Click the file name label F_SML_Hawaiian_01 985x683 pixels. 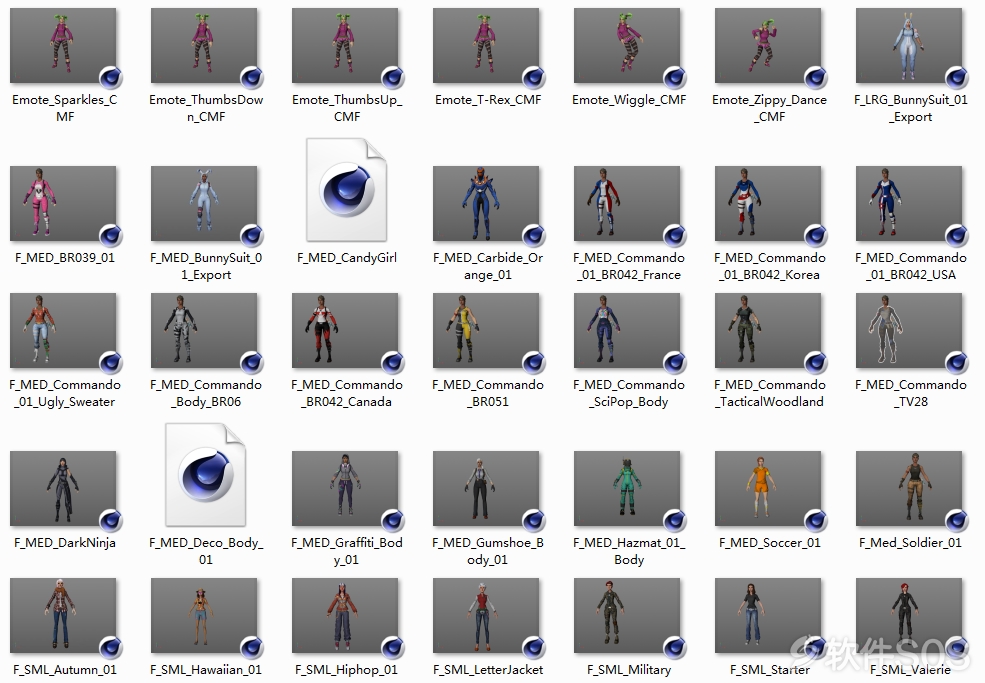(x=206, y=670)
